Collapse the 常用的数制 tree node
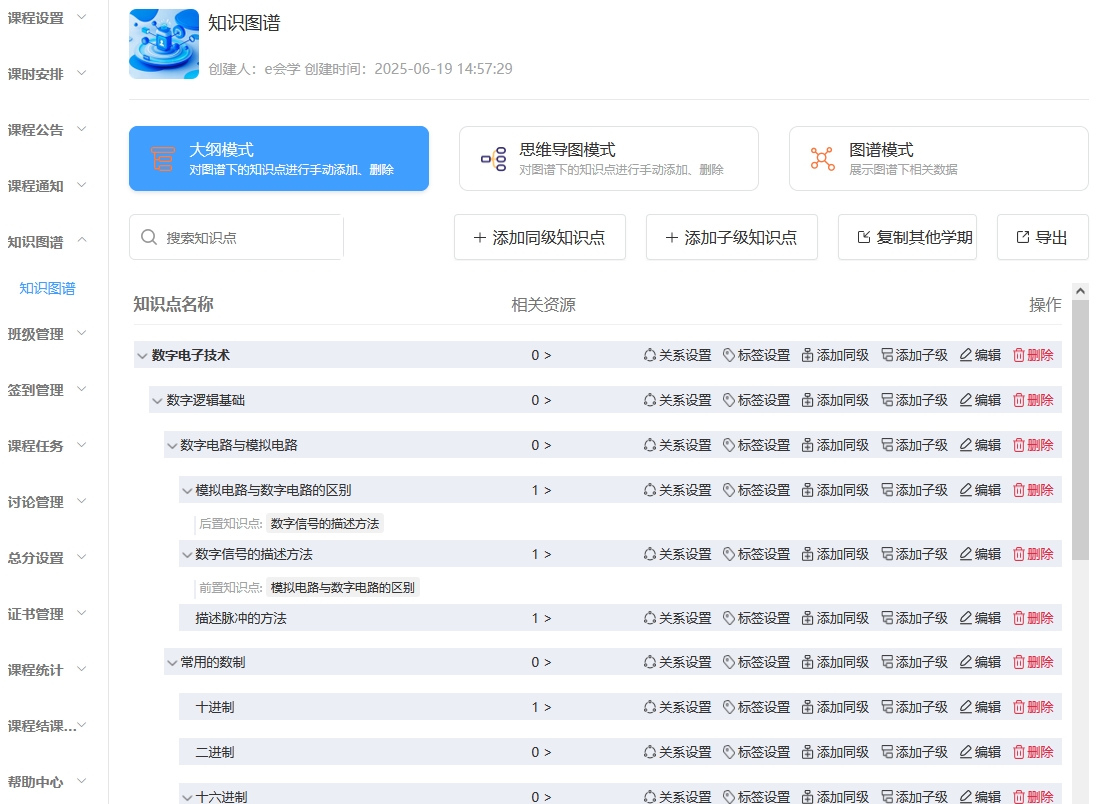 coord(171,663)
